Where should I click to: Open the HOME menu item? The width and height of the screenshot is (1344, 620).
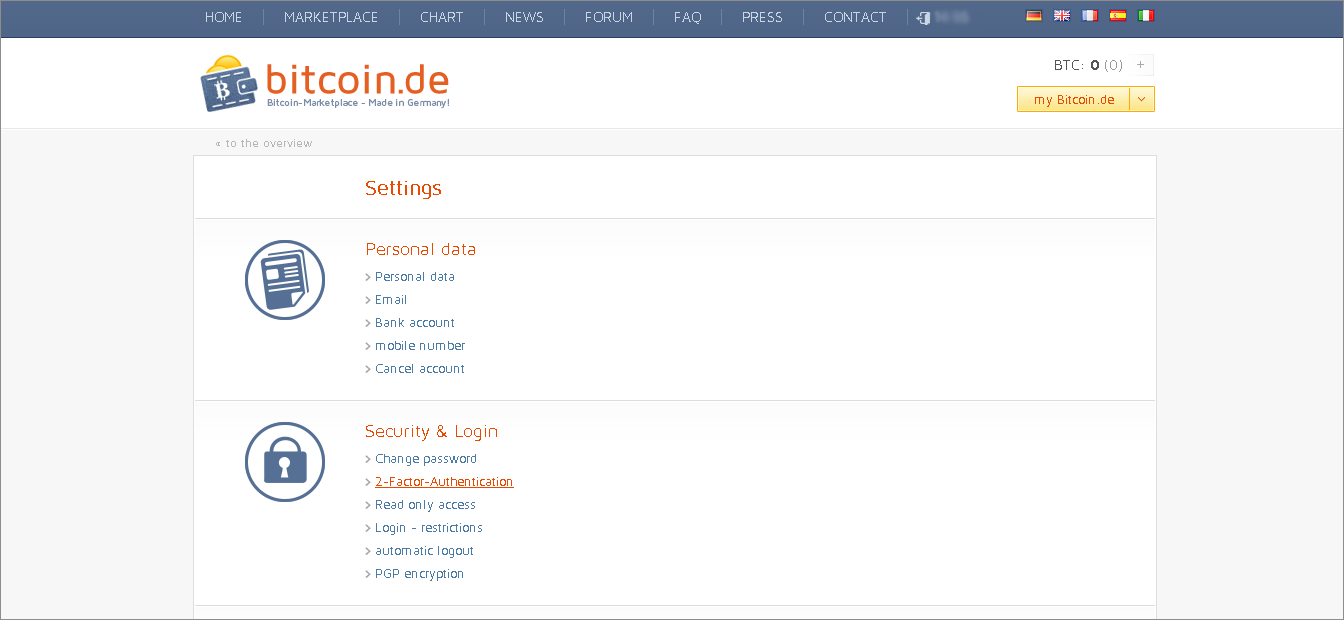pyautogui.click(x=224, y=17)
